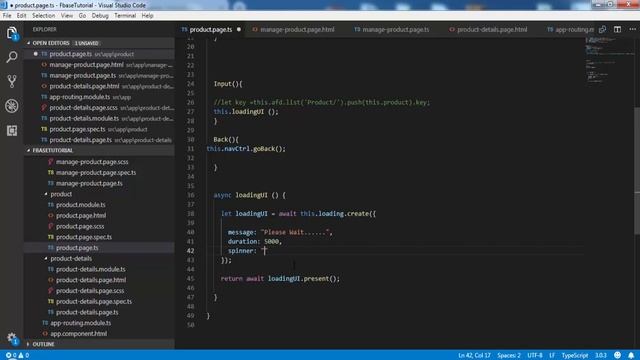
Task: Collapse the product-details folder in explorer
Action: tap(46, 258)
